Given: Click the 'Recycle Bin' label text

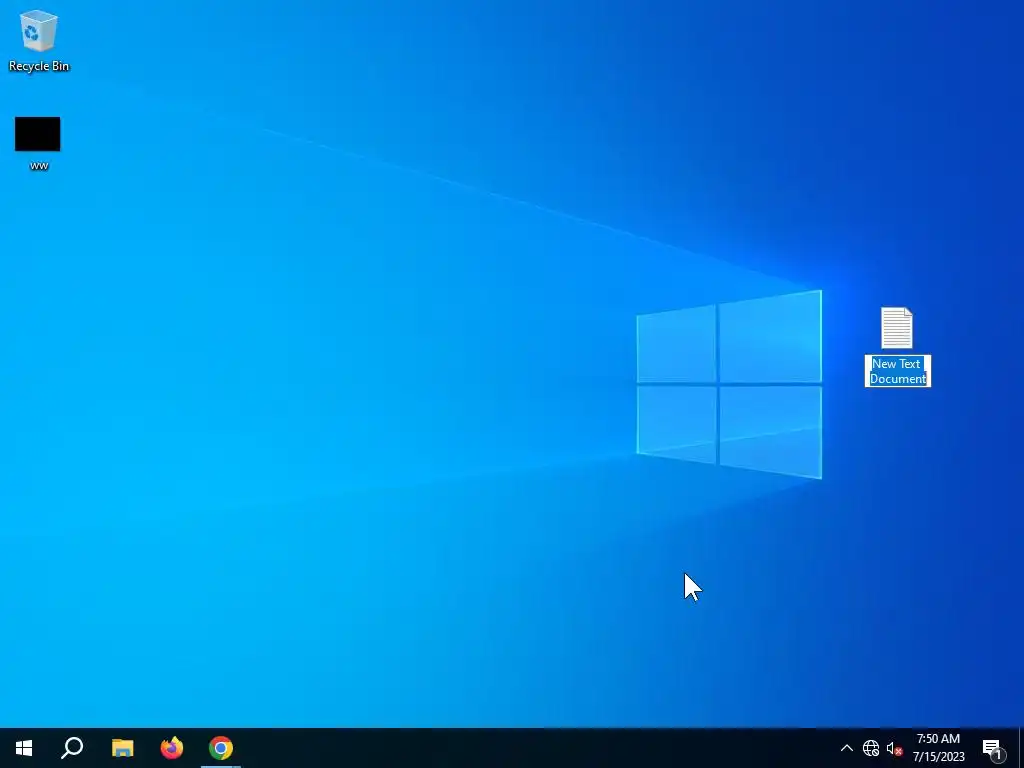Looking at the screenshot, I should 39,66.
